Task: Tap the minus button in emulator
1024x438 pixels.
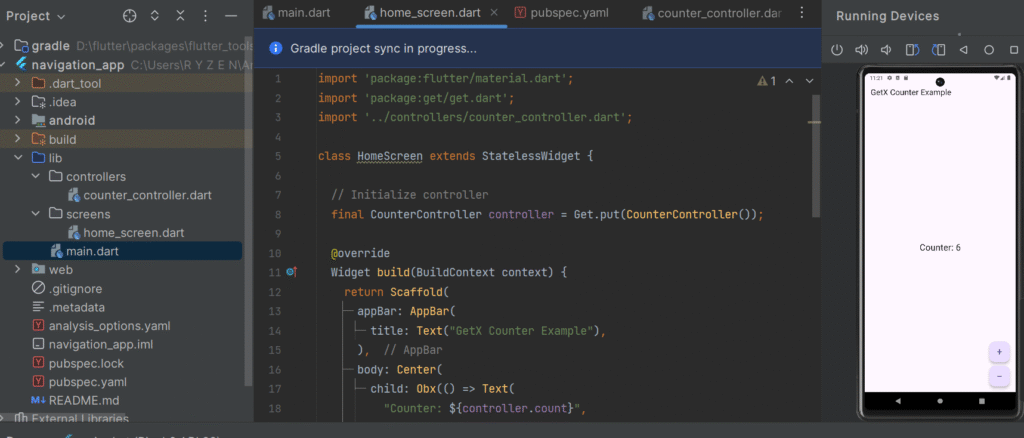Action: coord(998,376)
